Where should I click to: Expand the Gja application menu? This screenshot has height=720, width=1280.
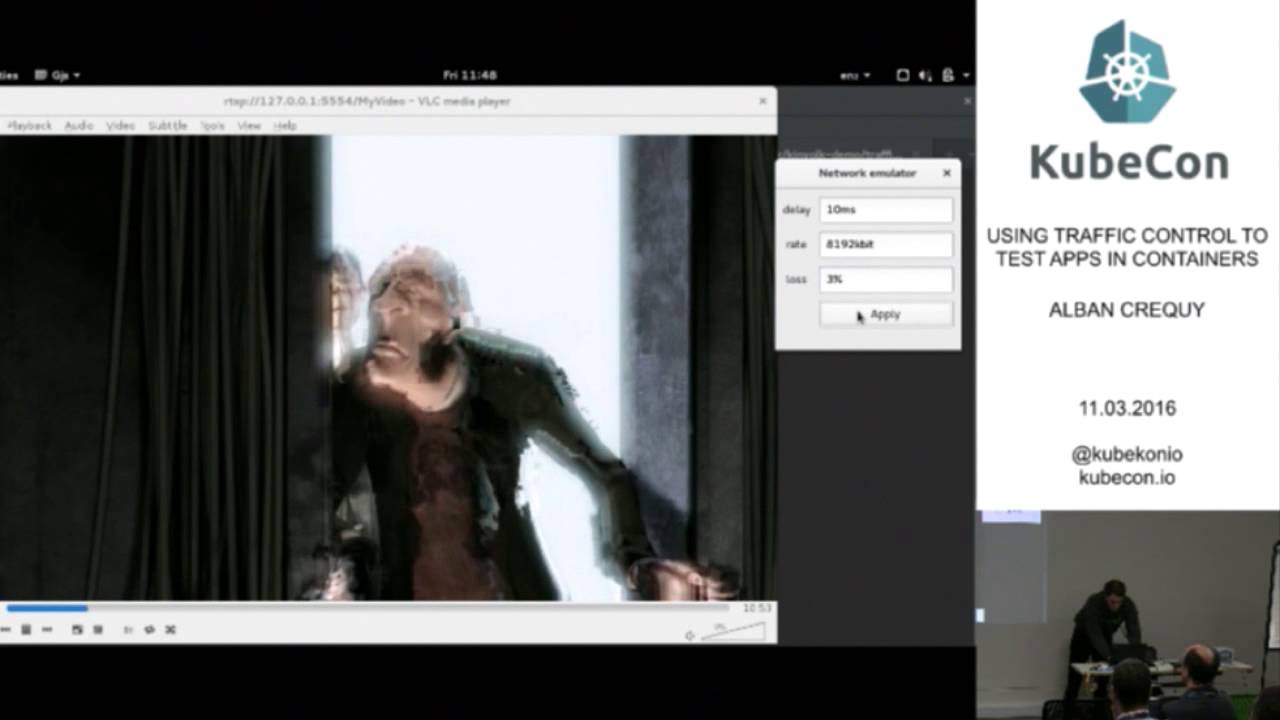[x=58, y=75]
